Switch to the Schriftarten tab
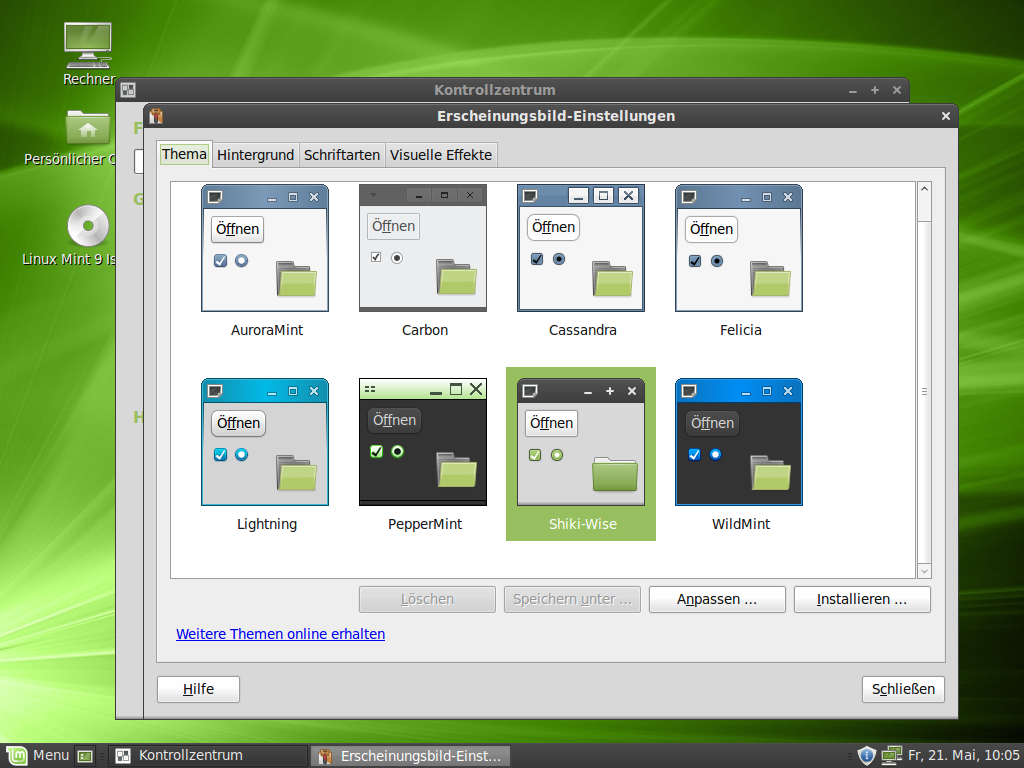 click(x=342, y=154)
